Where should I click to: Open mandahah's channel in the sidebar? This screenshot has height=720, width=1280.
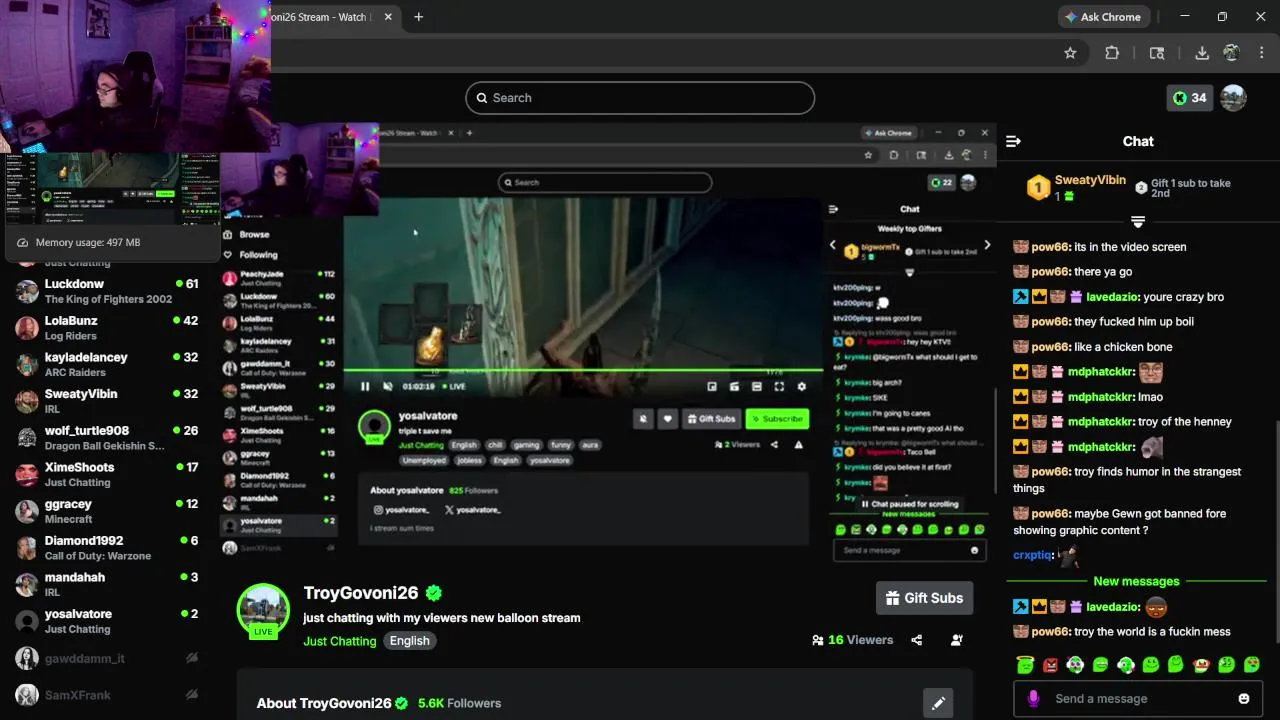pos(108,584)
